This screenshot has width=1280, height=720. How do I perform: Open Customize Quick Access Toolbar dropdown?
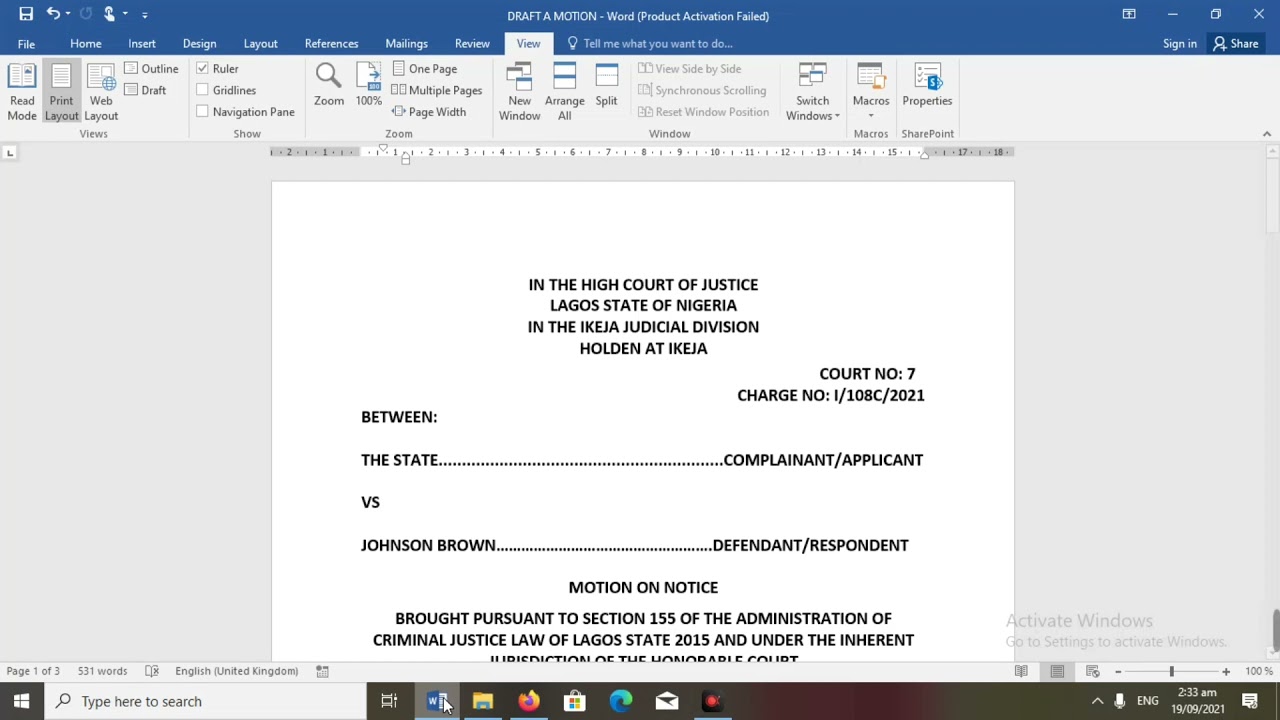tap(145, 14)
